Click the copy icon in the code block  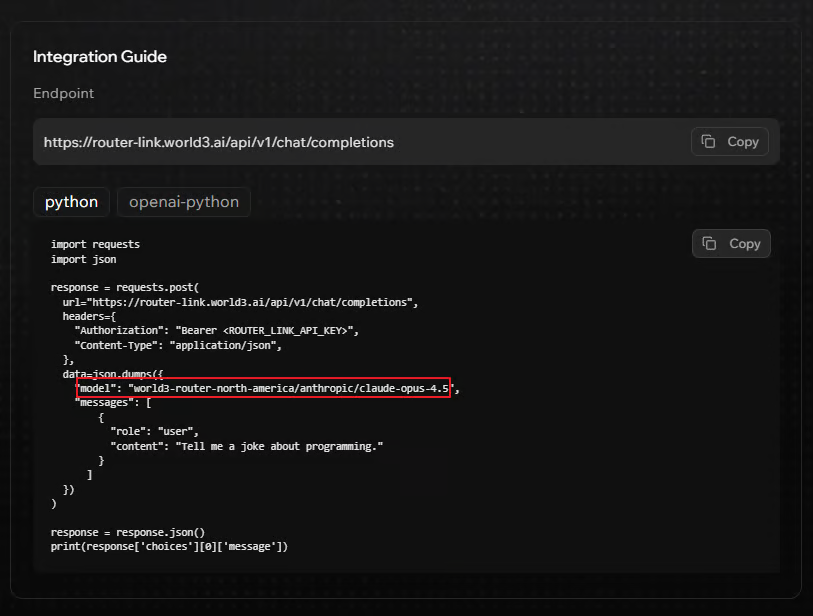pyautogui.click(x=710, y=244)
